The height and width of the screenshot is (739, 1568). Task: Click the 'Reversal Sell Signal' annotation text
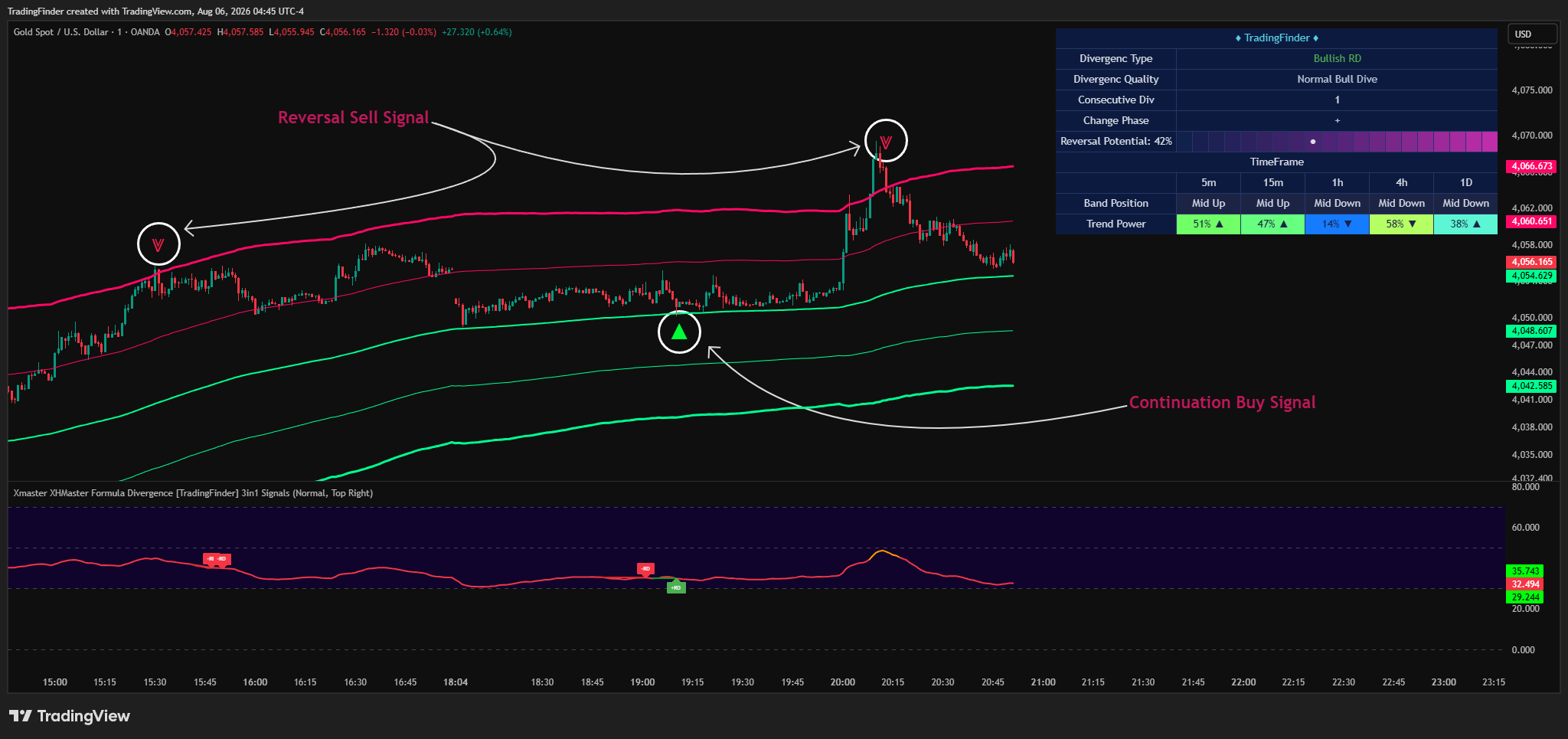[353, 118]
